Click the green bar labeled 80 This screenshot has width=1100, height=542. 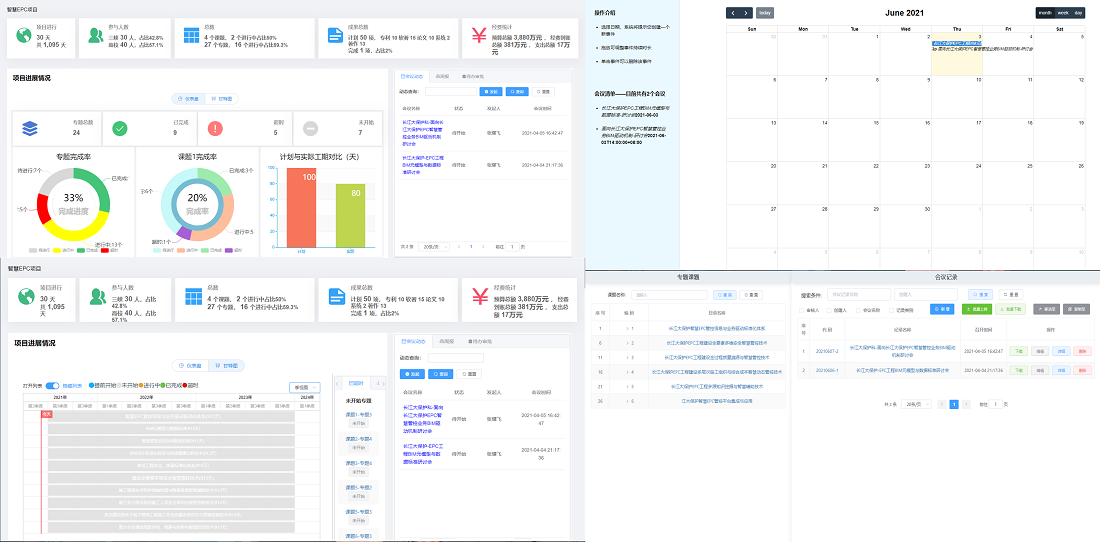coord(350,215)
